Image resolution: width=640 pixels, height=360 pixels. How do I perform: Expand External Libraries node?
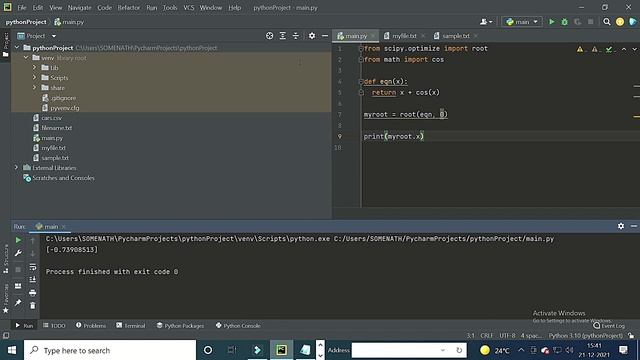coord(16,167)
